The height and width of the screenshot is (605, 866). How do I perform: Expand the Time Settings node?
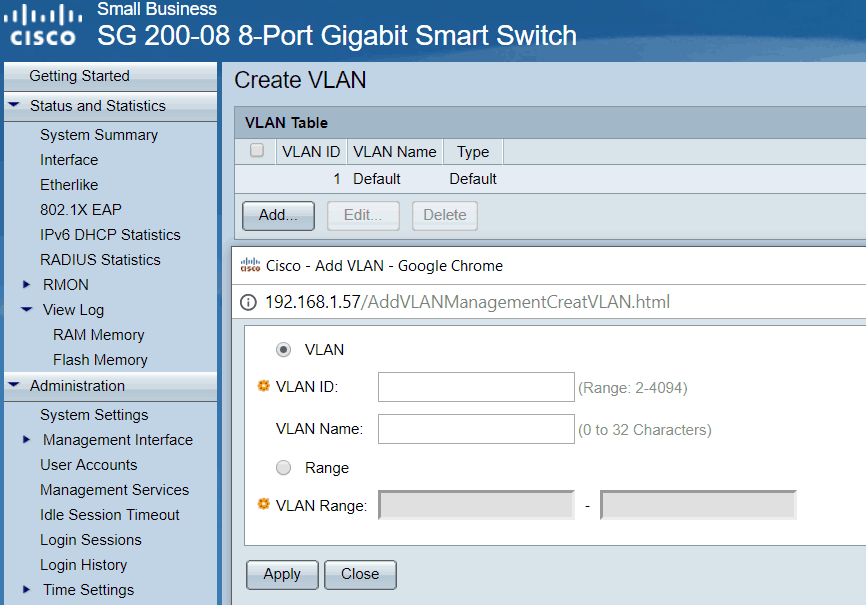tap(26, 590)
